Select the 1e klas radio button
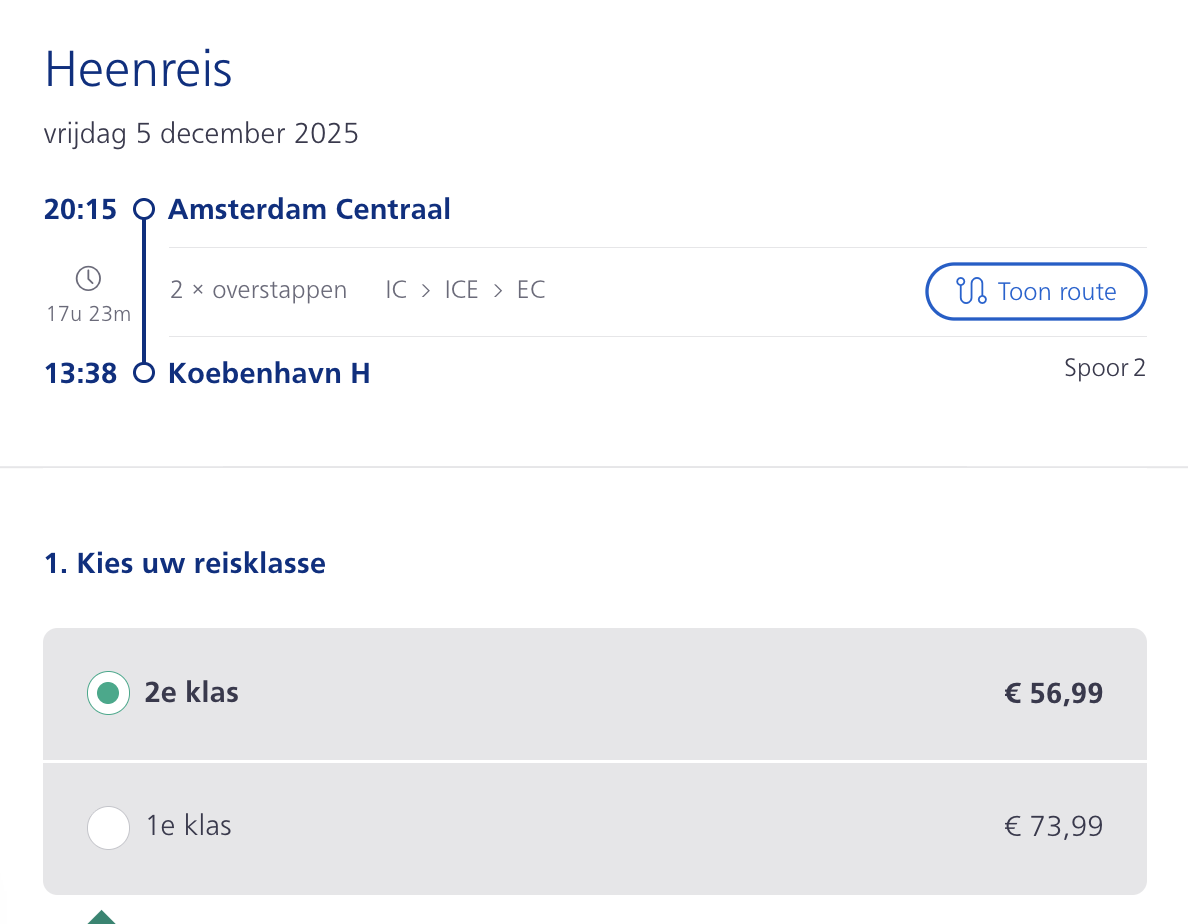The image size is (1188, 924). 108,828
